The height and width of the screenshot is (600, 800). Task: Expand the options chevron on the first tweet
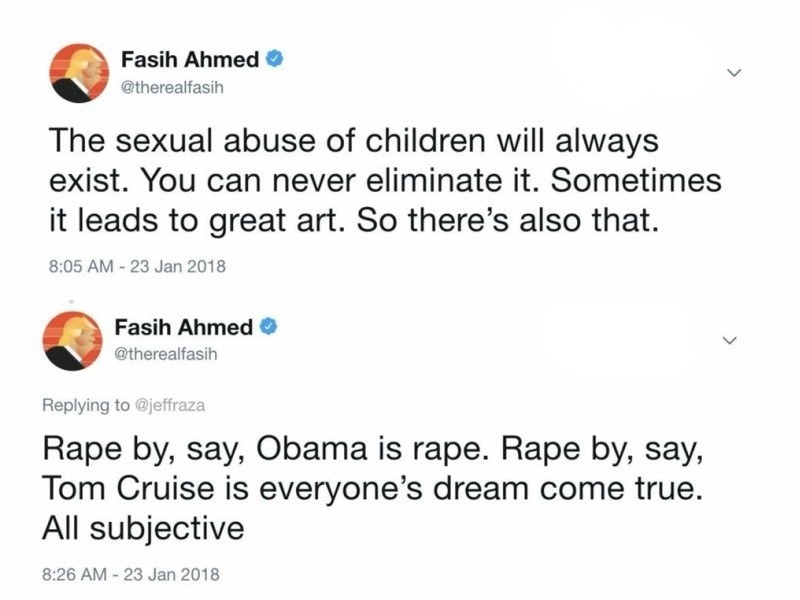tap(734, 73)
